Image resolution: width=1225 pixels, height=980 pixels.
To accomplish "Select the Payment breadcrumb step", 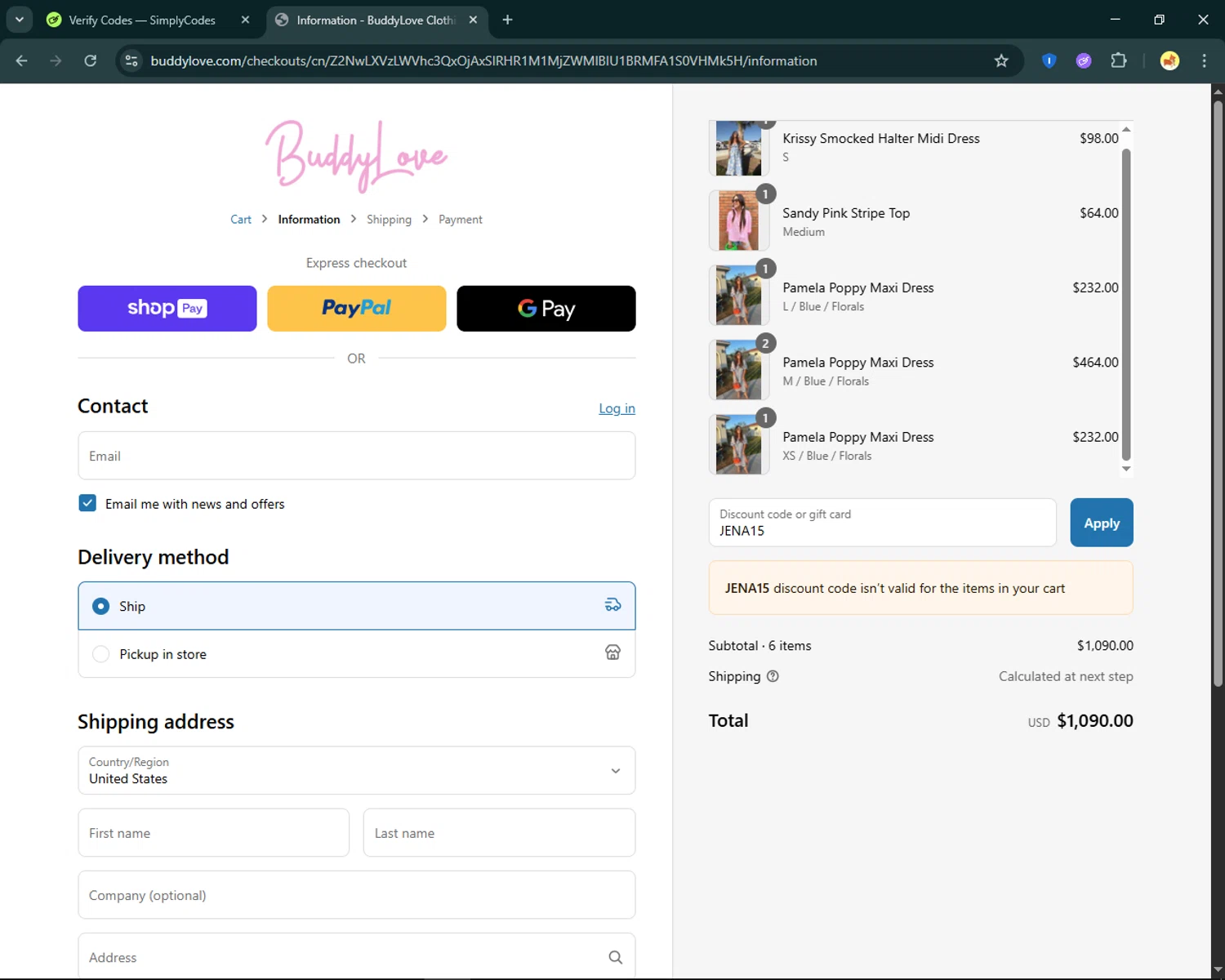I will coord(461,219).
